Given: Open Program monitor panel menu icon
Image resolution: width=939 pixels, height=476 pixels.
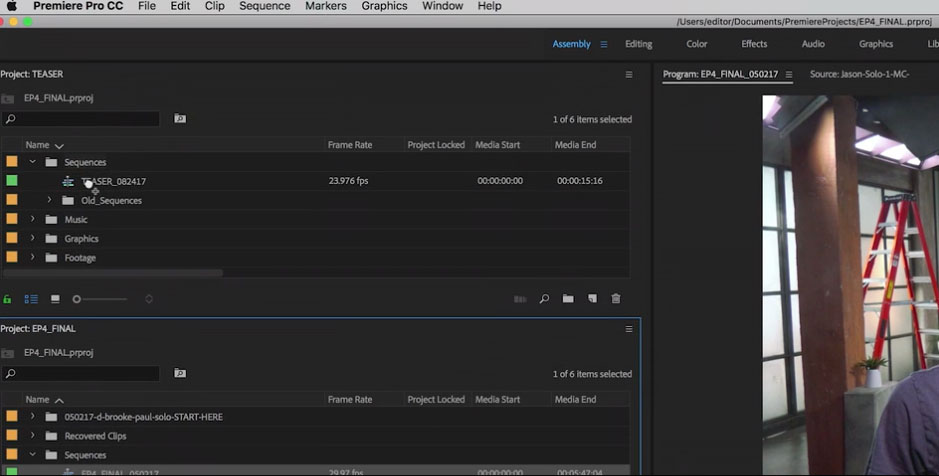Looking at the screenshot, I should click(789, 74).
